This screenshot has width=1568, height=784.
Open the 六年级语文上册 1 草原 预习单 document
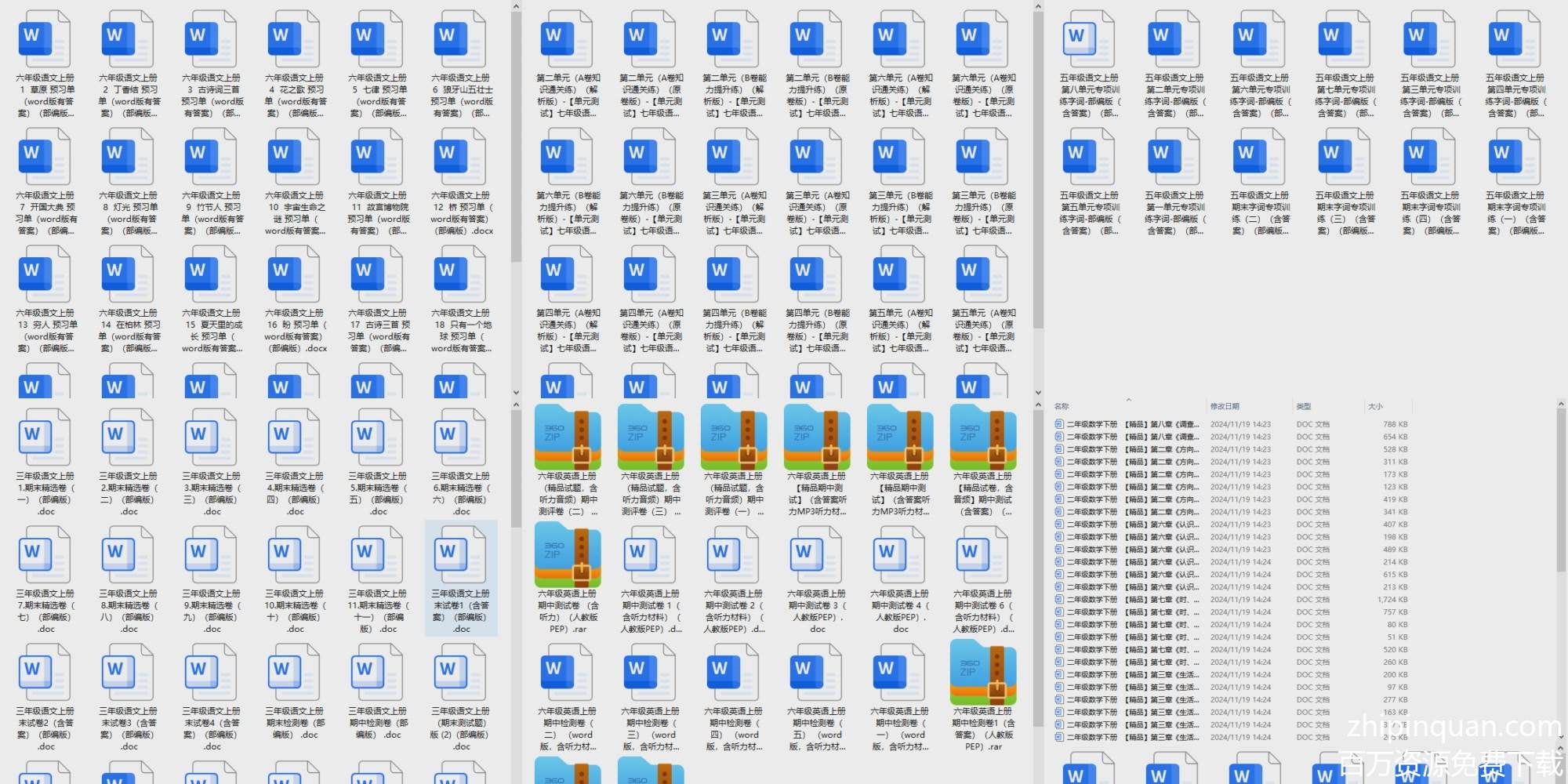tap(45, 41)
